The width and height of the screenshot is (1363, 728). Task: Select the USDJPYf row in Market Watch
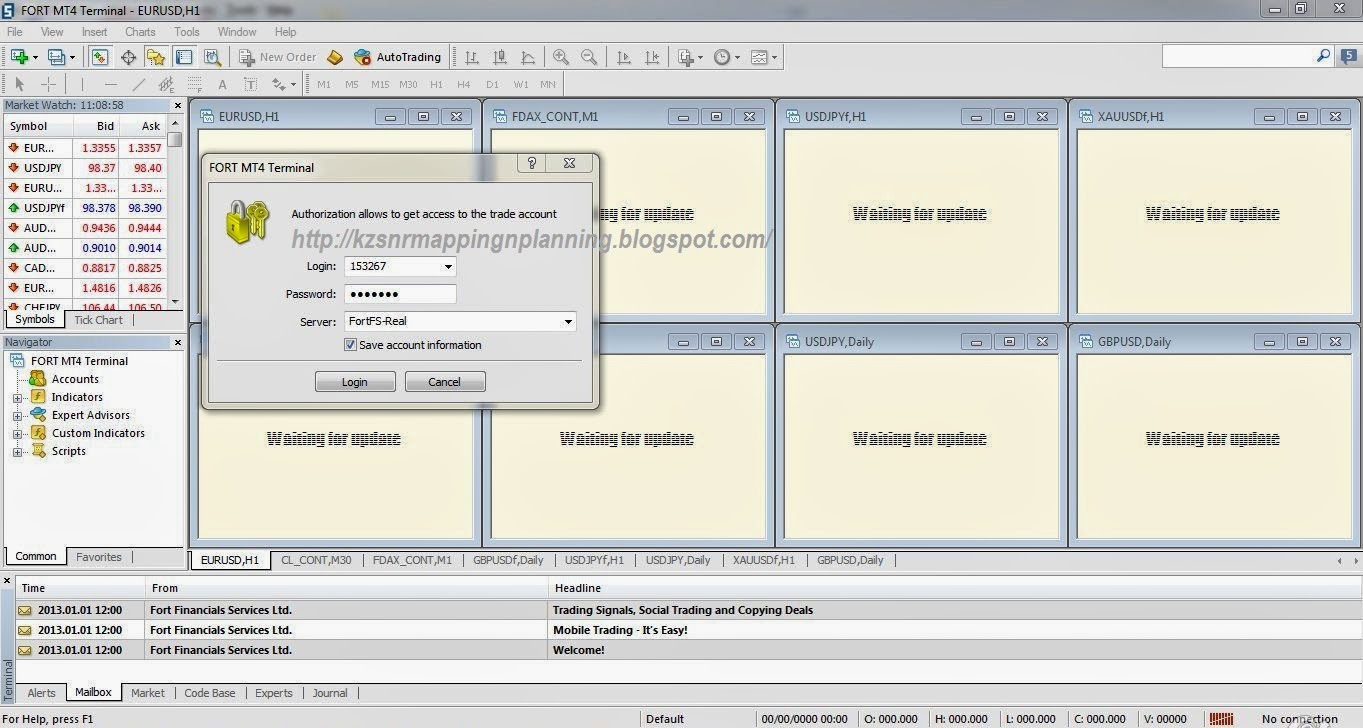click(85, 208)
